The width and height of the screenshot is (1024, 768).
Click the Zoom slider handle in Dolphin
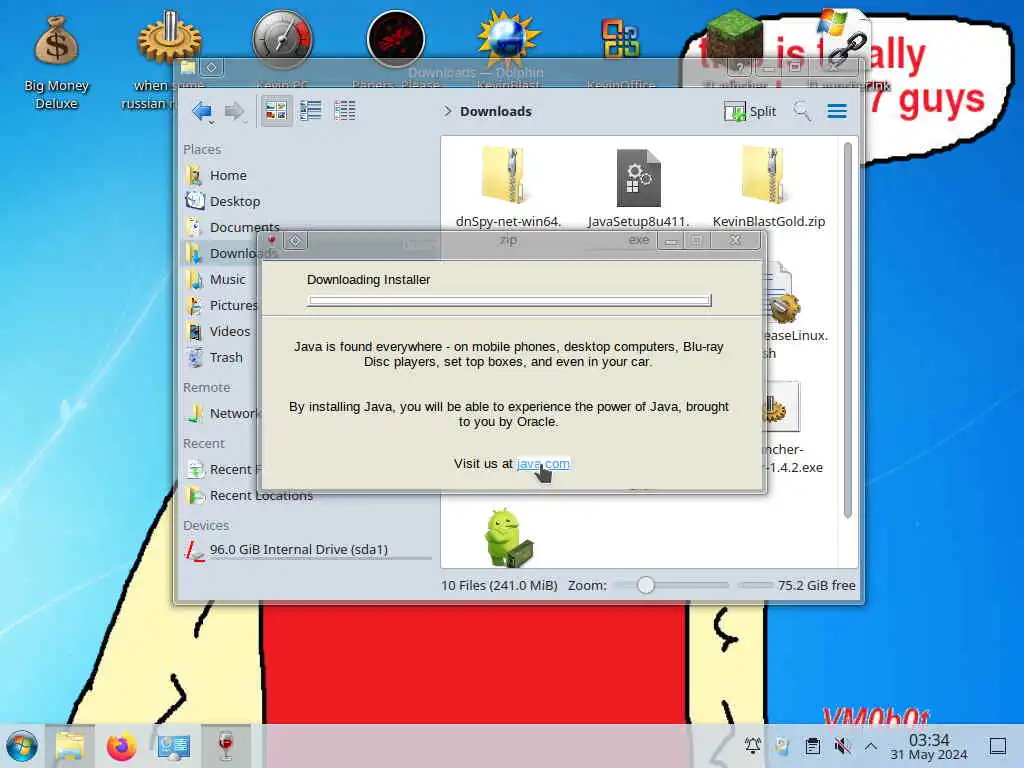(x=645, y=585)
